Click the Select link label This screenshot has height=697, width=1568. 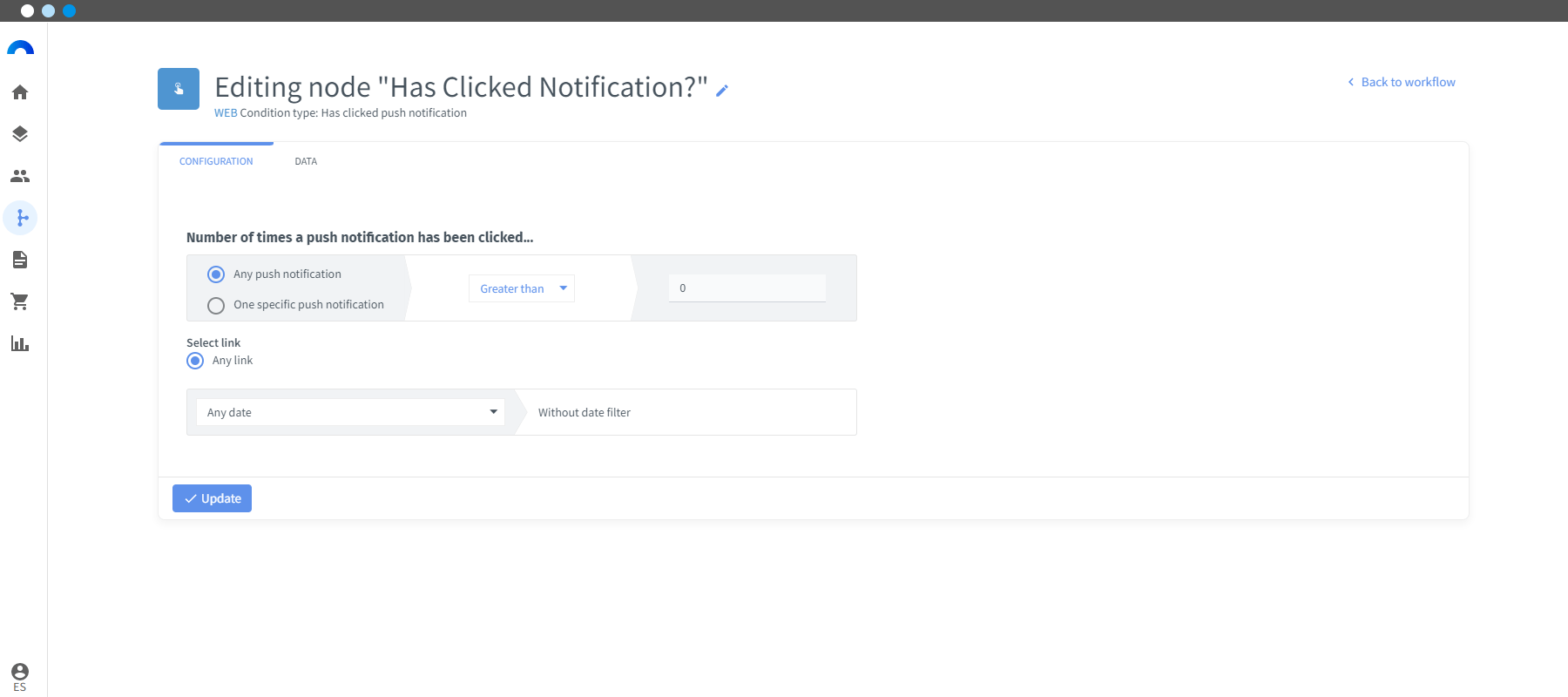213,343
